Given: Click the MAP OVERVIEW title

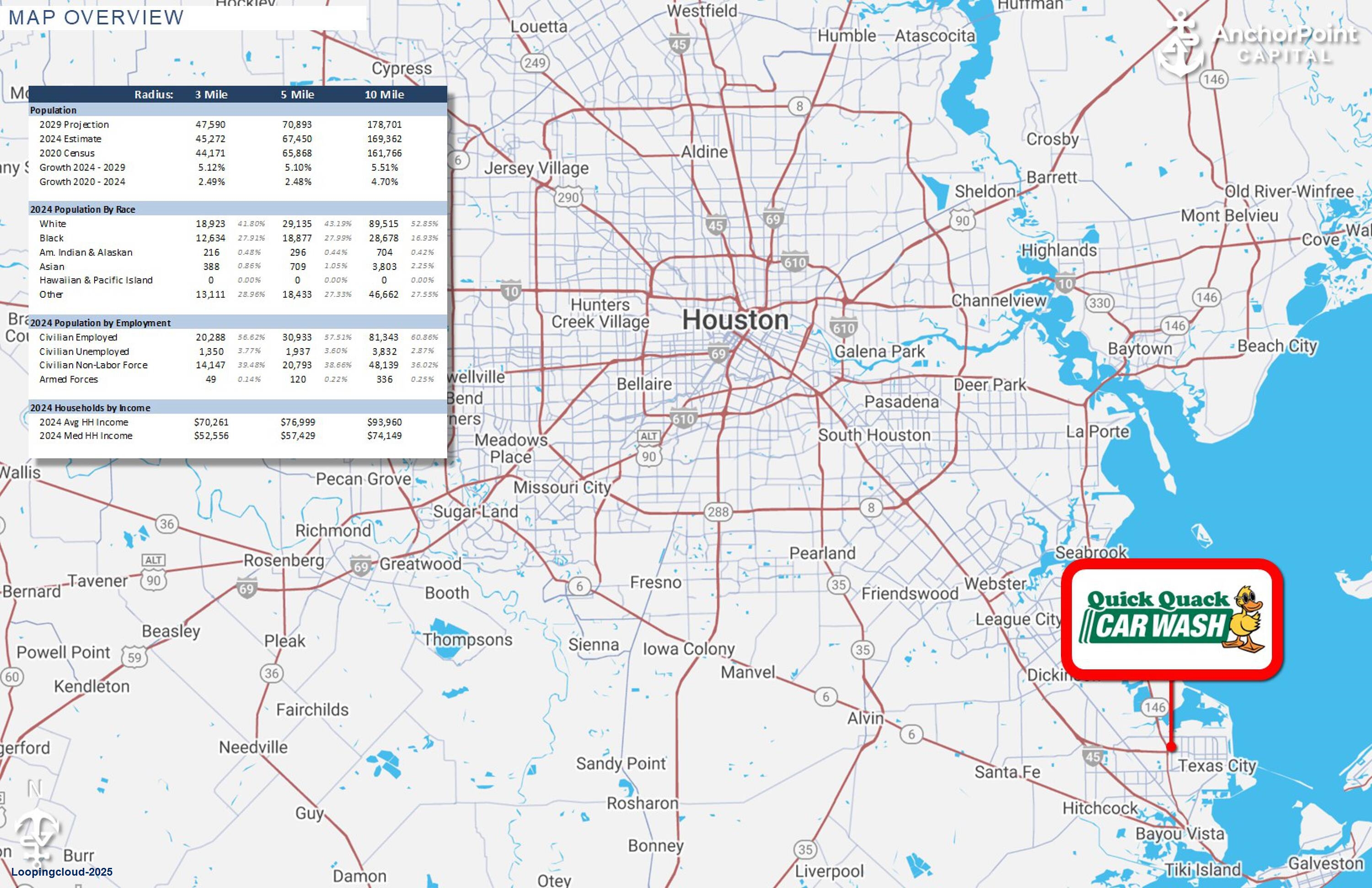Looking at the screenshot, I should [x=96, y=17].
